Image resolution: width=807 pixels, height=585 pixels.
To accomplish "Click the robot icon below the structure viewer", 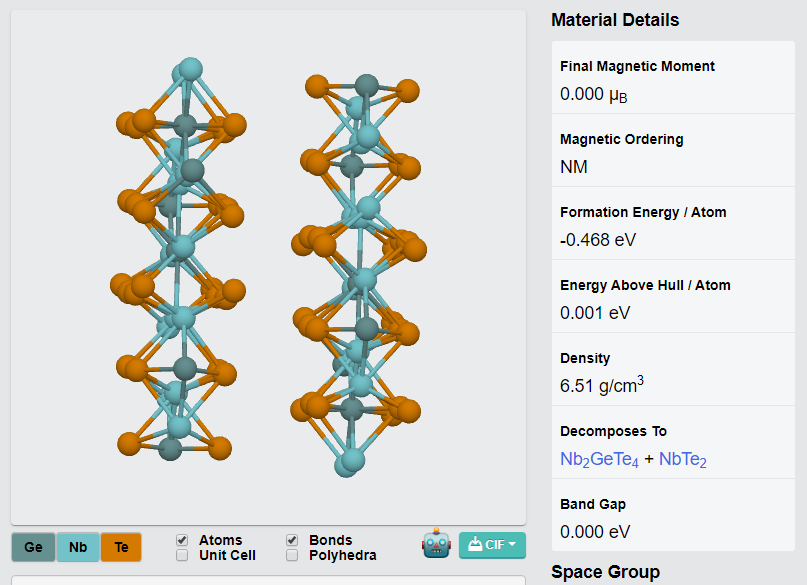I will tap(436, 545).
